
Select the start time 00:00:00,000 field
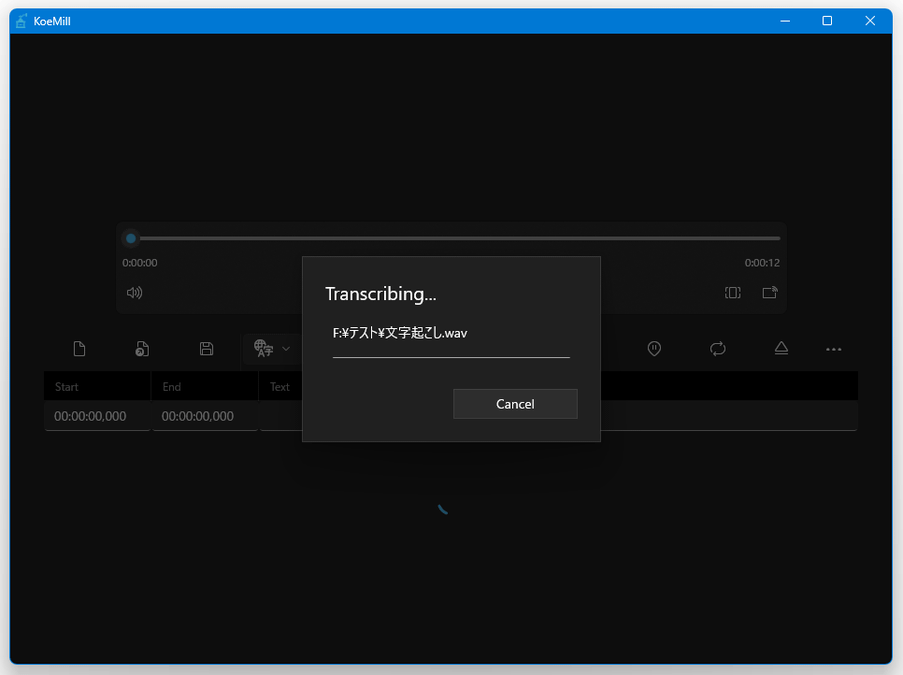97,416
